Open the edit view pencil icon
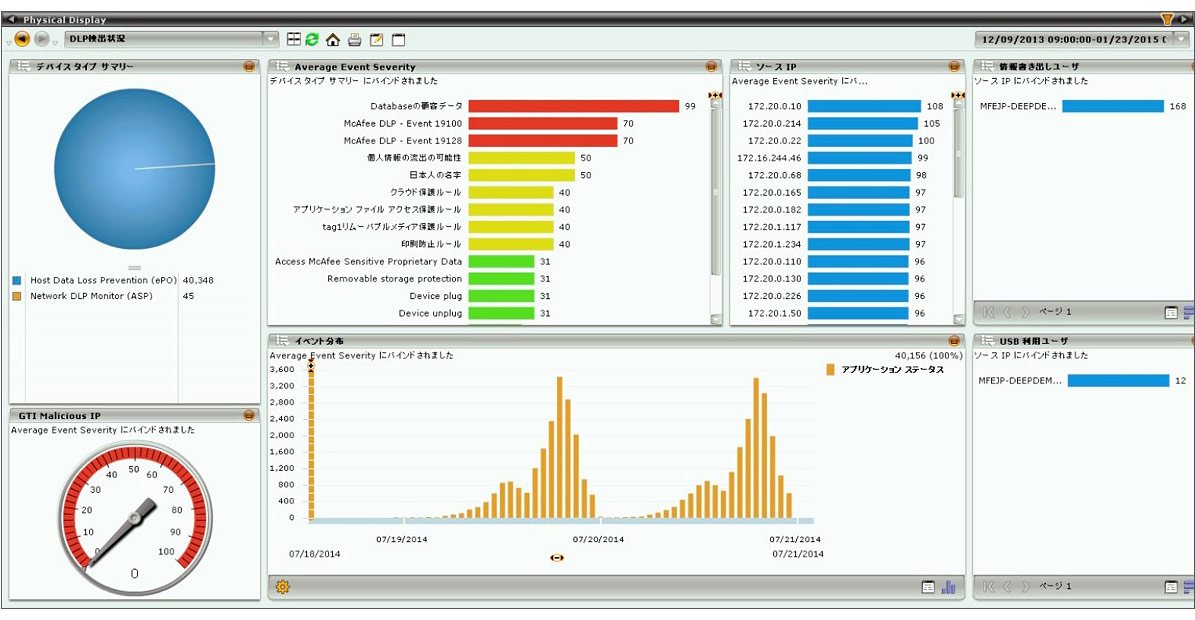 pos(376,40)
